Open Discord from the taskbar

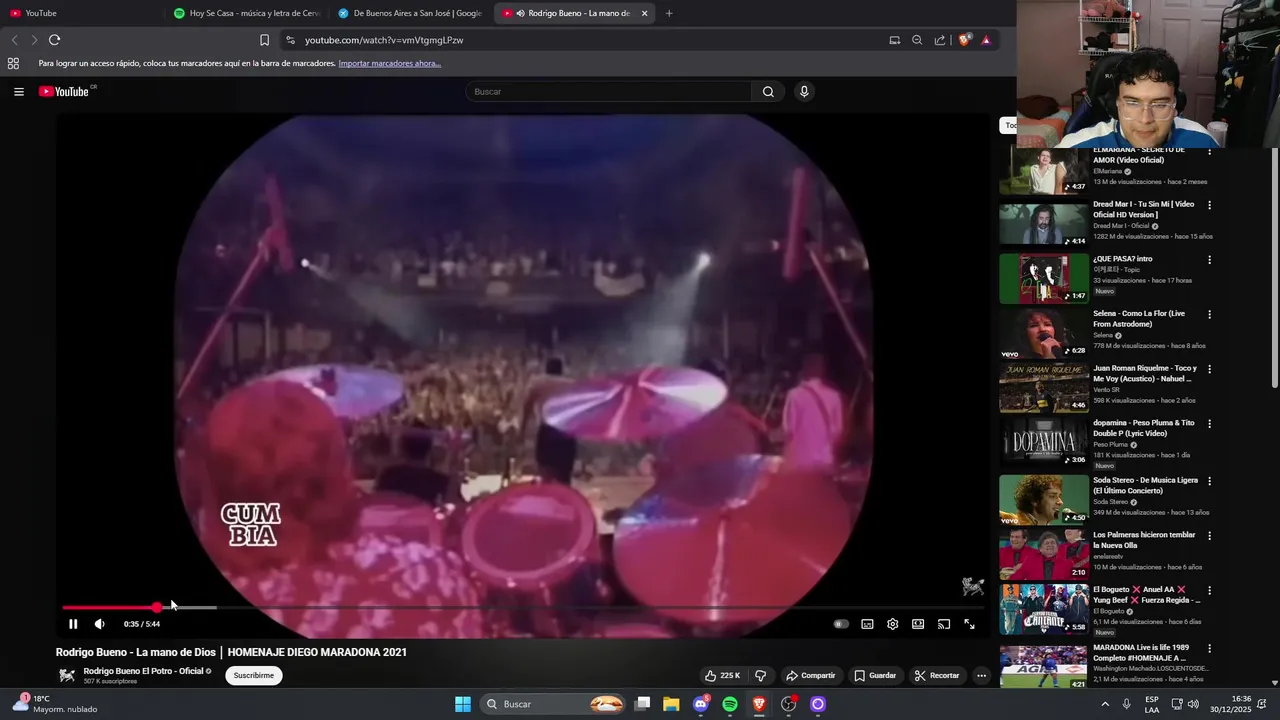(701, 704)
